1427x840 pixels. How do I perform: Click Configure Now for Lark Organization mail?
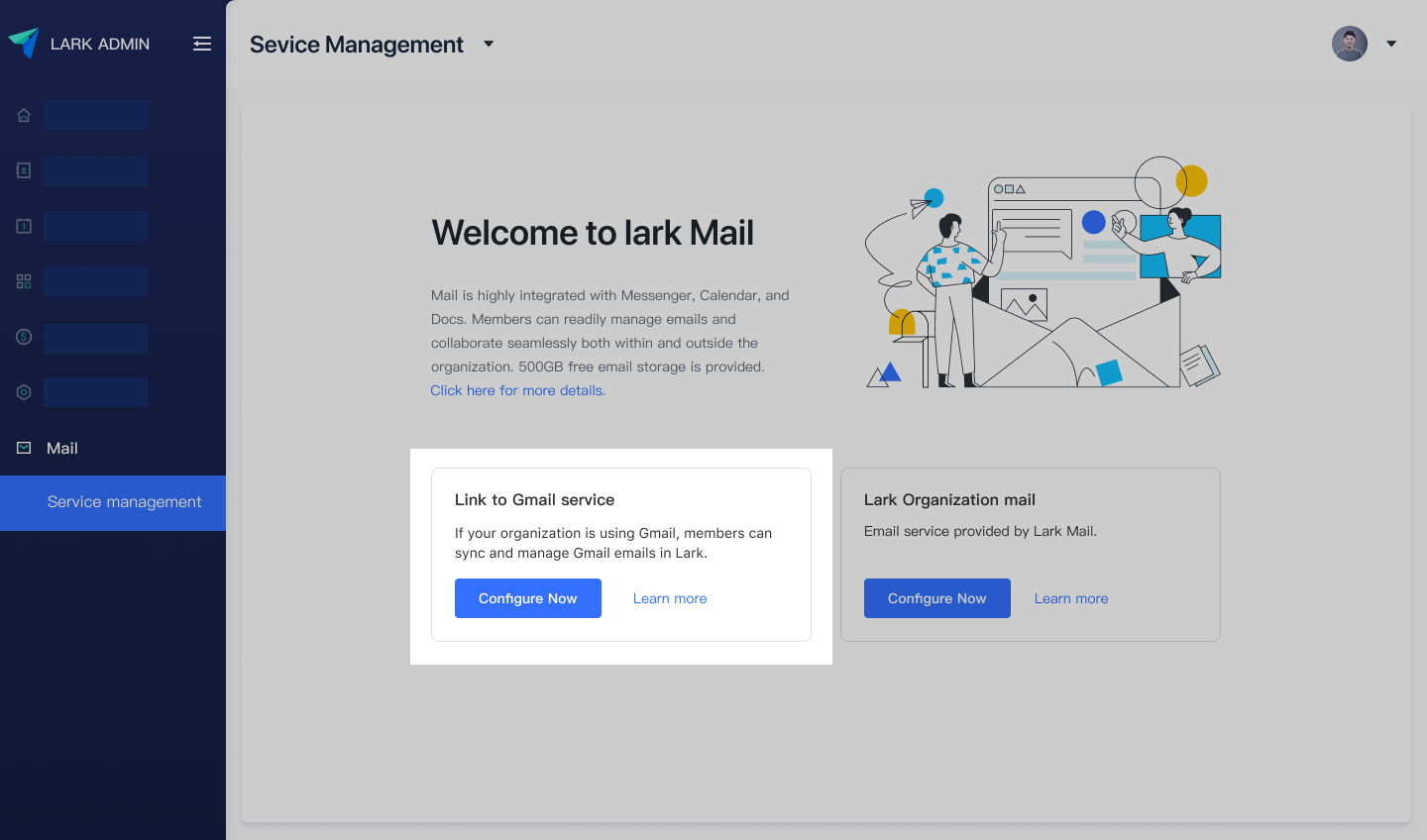tap(937, 598)
